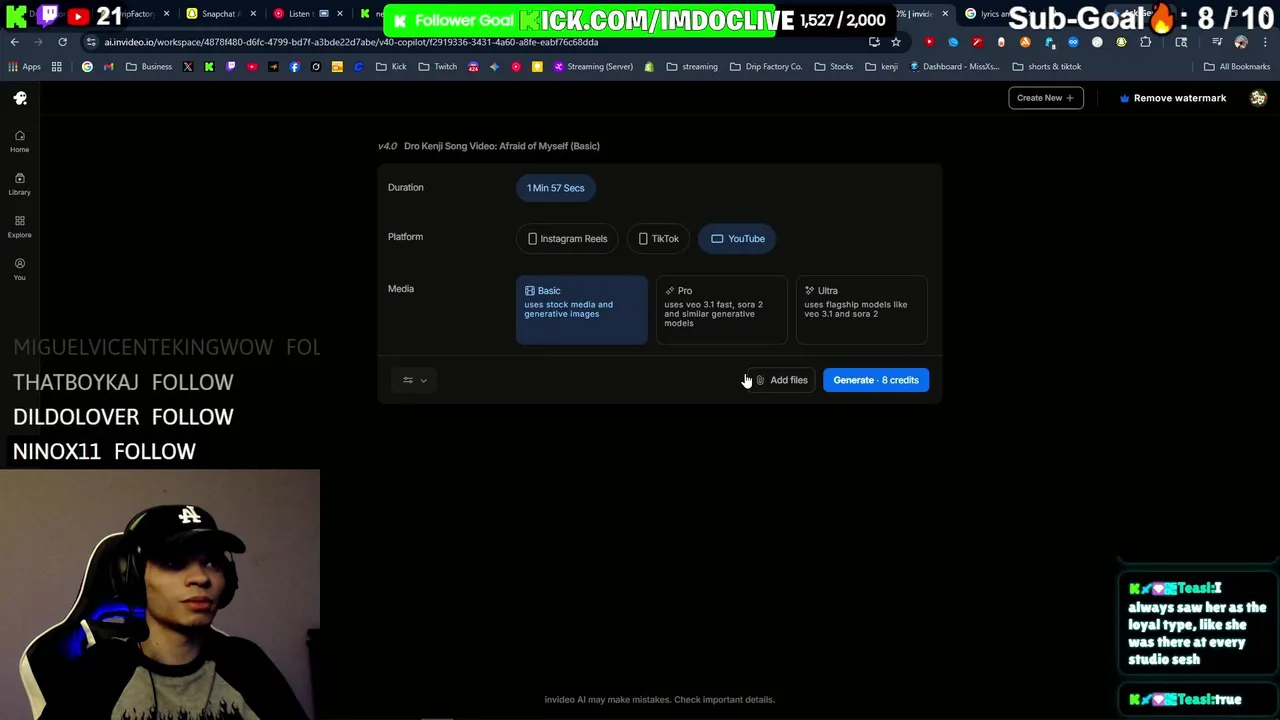1280x720 pixels.
Task: Open Library in the invideo sidebar
Action: coord(19,184)
